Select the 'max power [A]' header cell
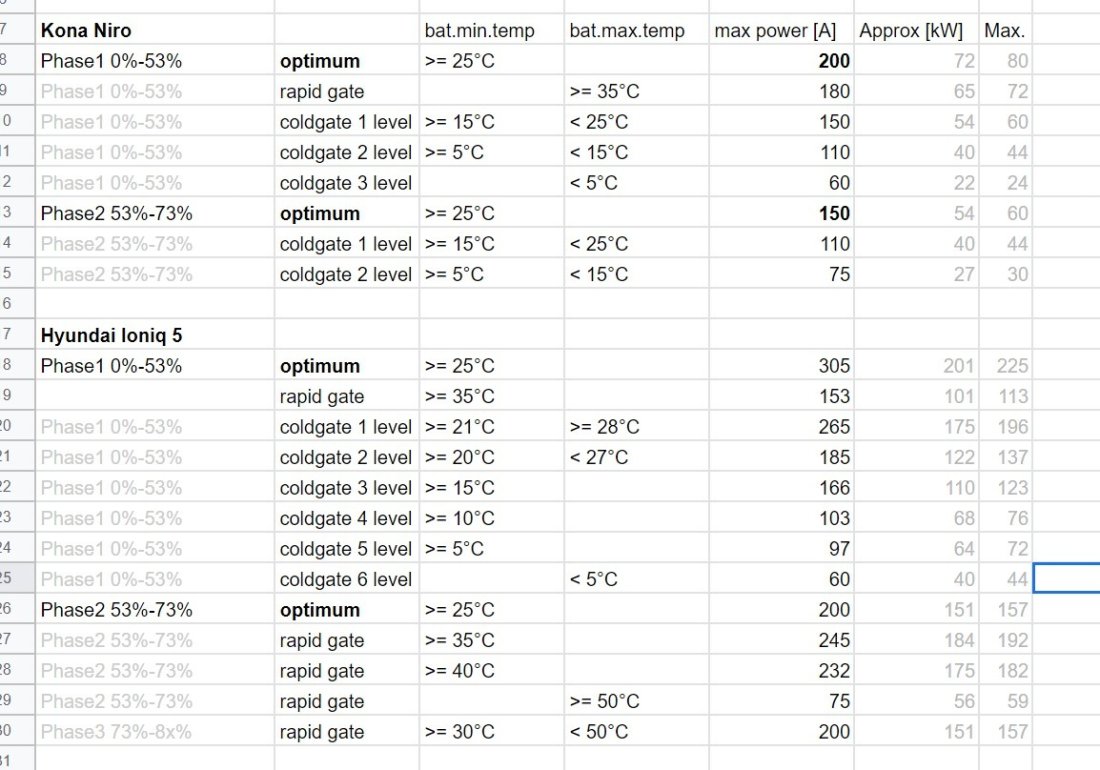Viewport: 1100px width, 770px height. click(781, 30)
